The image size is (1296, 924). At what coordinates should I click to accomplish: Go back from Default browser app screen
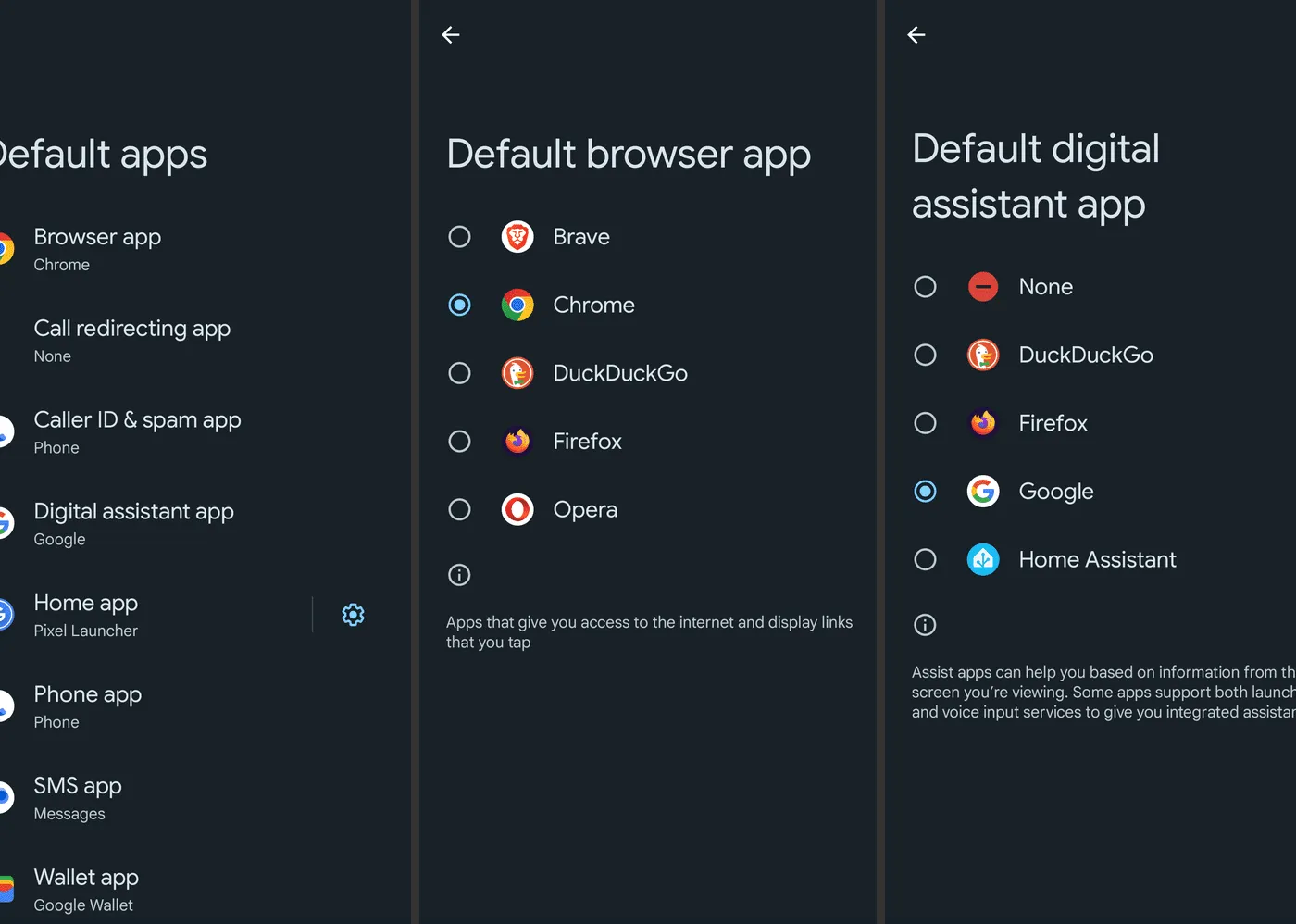pyautogui.click(x=451, y=35)
